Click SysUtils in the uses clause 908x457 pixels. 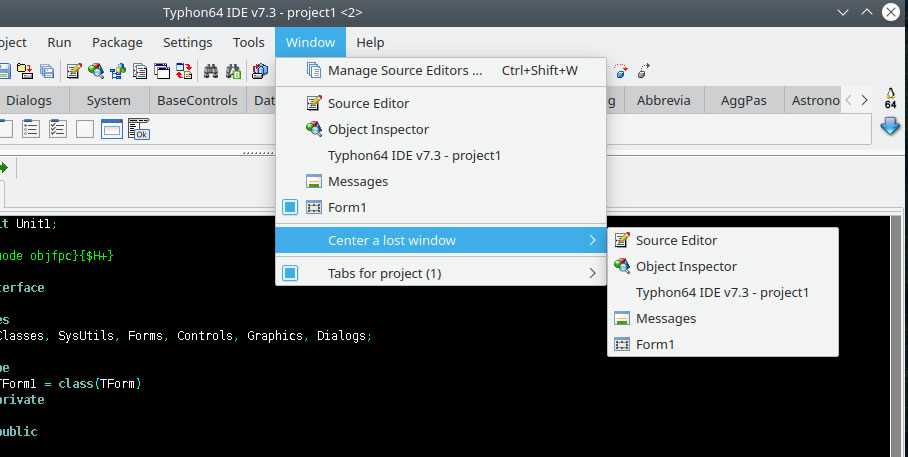click(86, 336)
